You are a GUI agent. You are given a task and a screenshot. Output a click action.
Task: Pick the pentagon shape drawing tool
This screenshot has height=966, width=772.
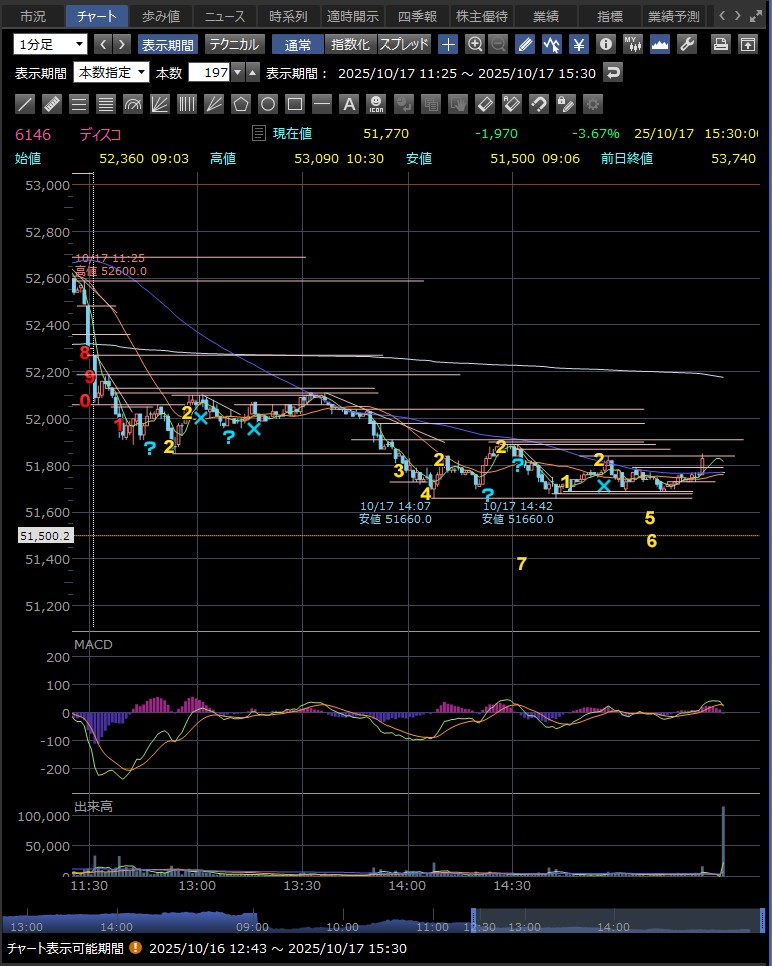[241, 103]
